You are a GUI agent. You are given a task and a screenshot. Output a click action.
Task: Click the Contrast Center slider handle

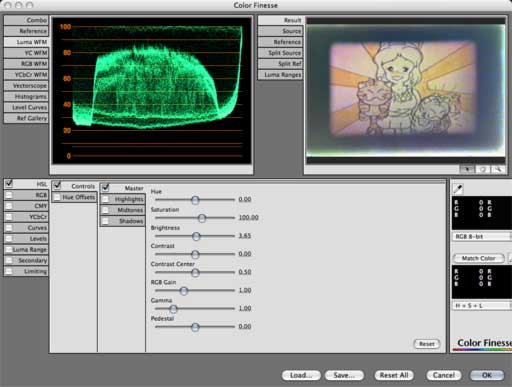point(195,273)
